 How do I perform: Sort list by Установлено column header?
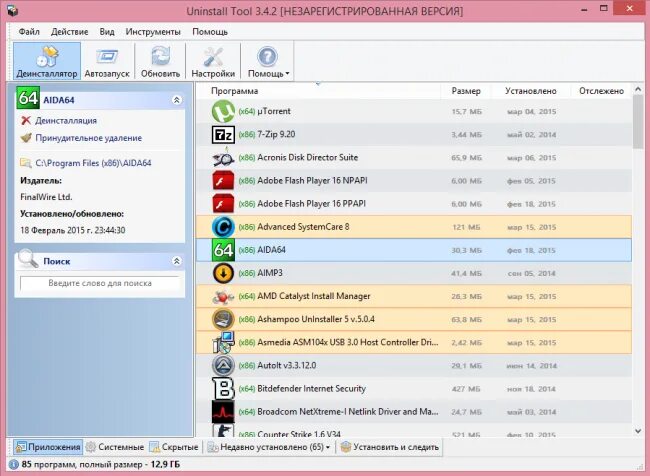click(x=531, y=91)
